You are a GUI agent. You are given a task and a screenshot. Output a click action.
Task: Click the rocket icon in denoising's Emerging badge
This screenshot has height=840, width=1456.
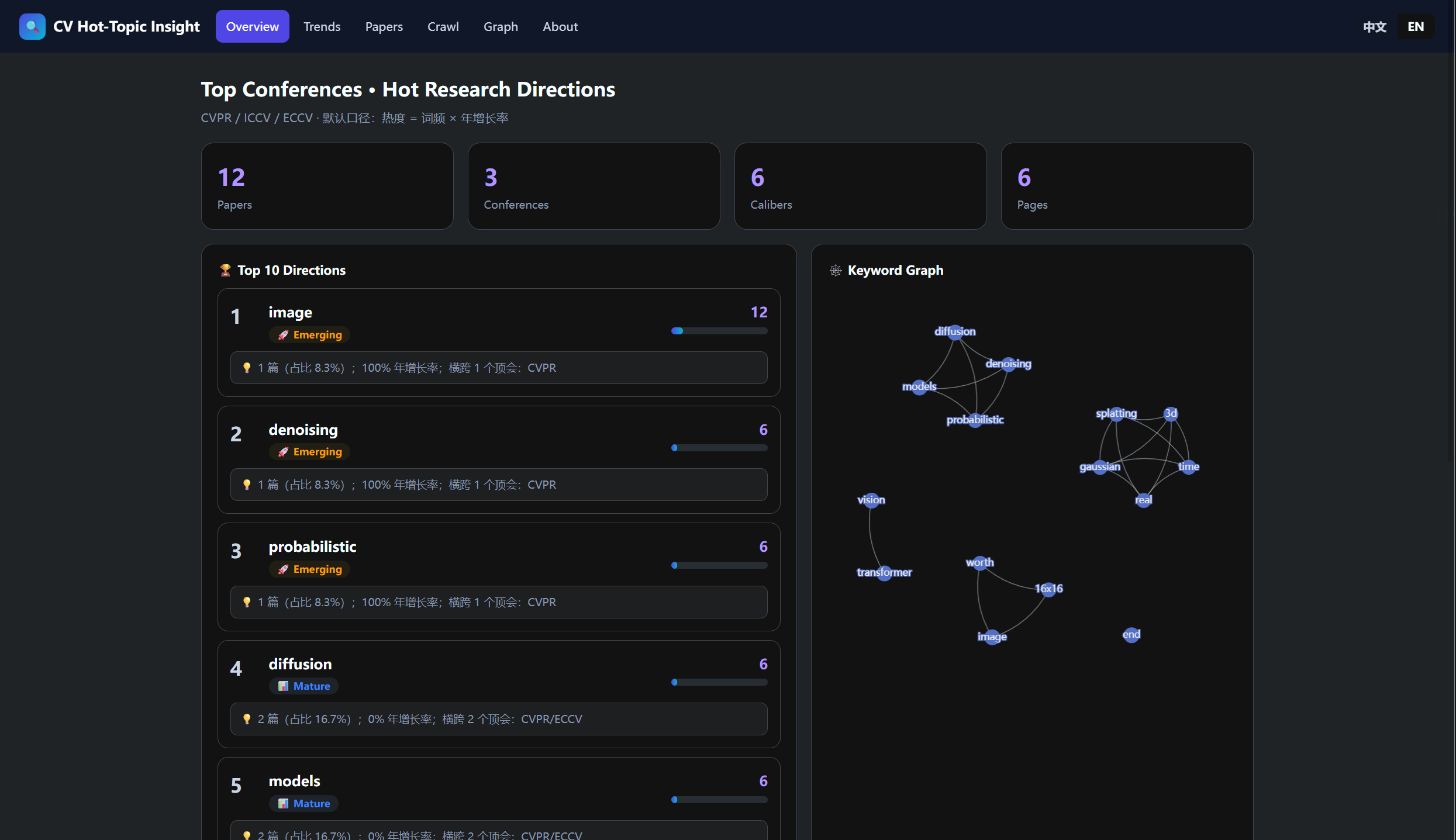click(x=283, y=452)
